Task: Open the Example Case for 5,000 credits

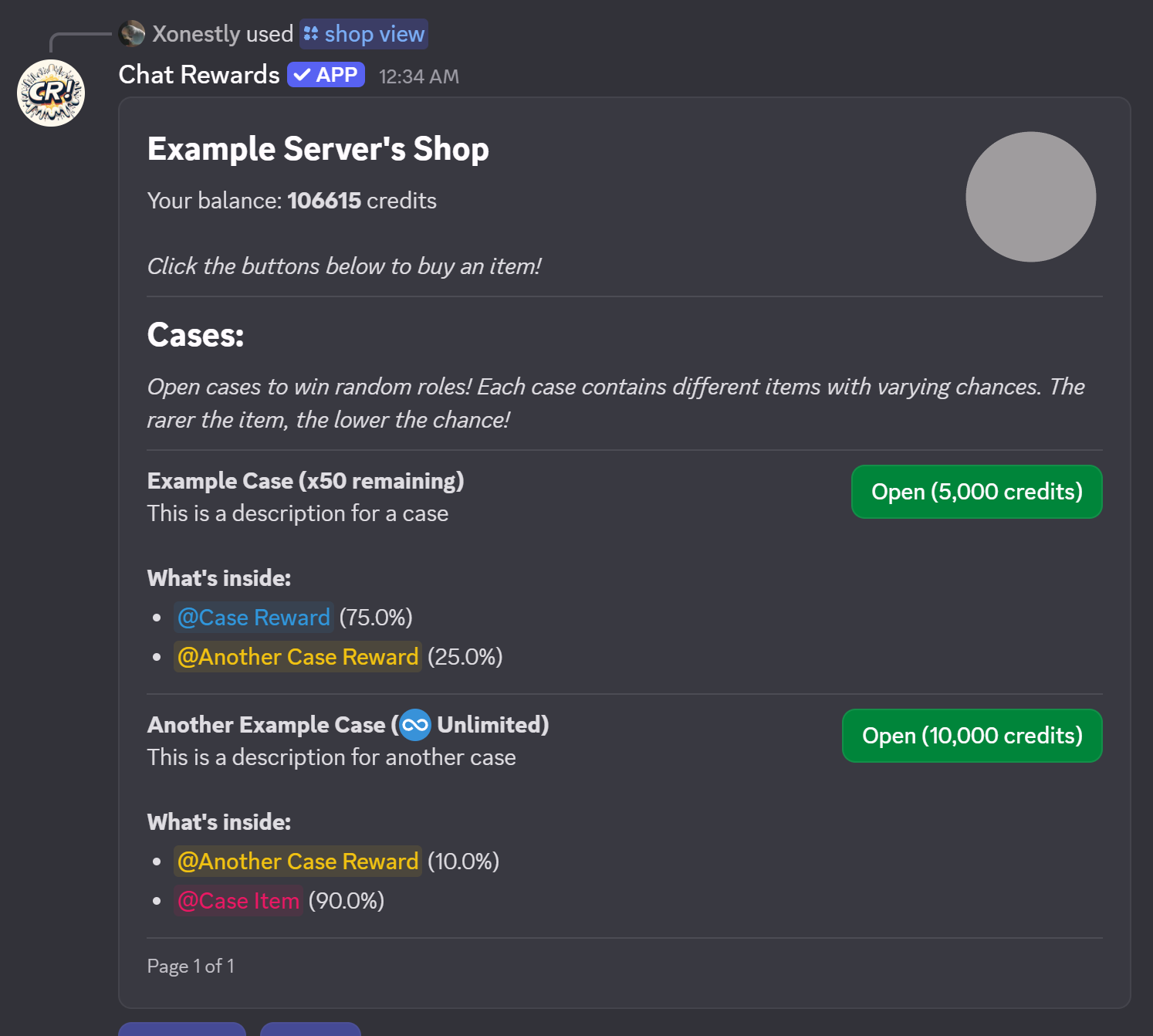Action: [x=976, y=492]
